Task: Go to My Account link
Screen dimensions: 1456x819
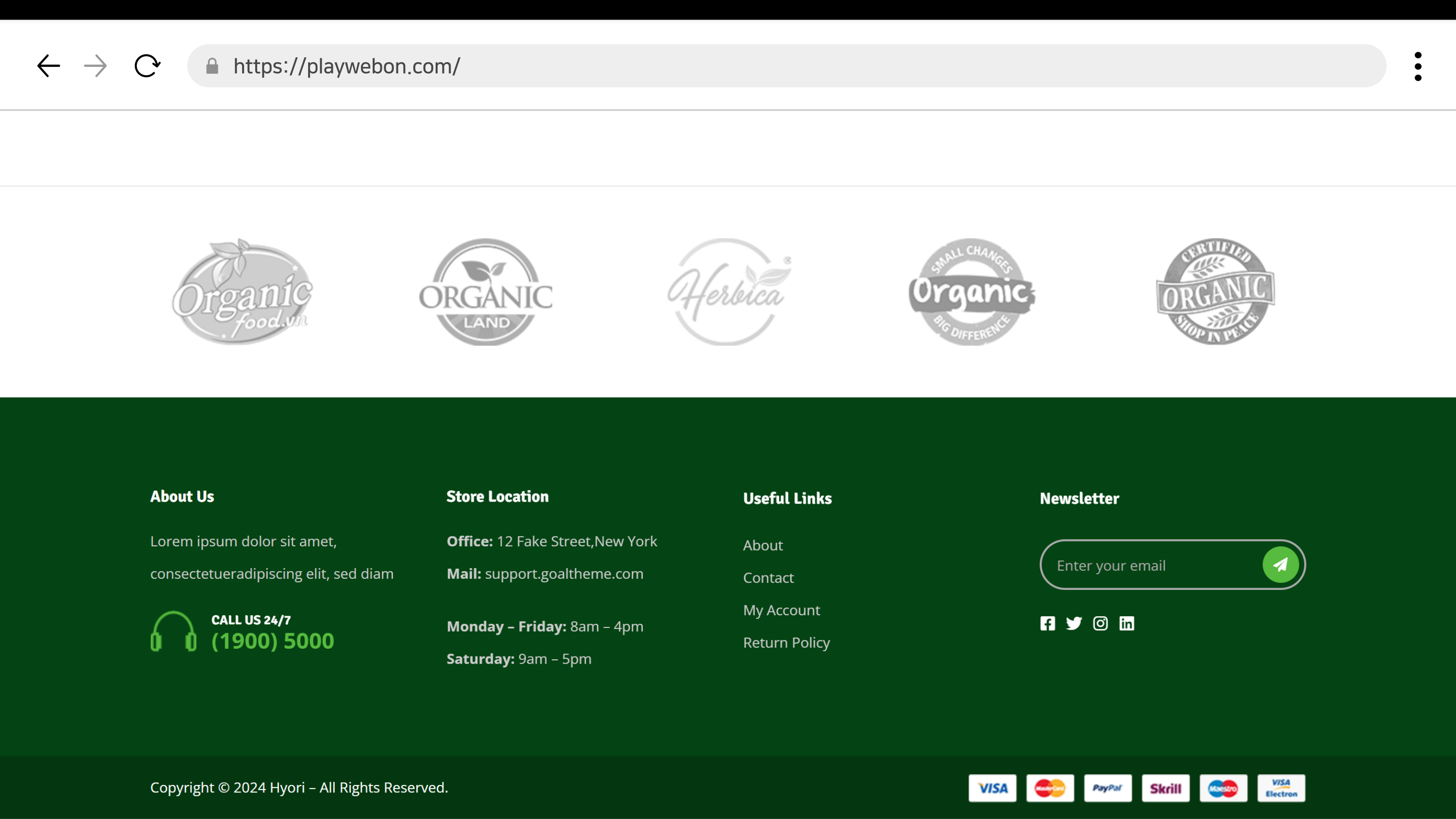Action: pyautogui.click(x=781, y=610)
